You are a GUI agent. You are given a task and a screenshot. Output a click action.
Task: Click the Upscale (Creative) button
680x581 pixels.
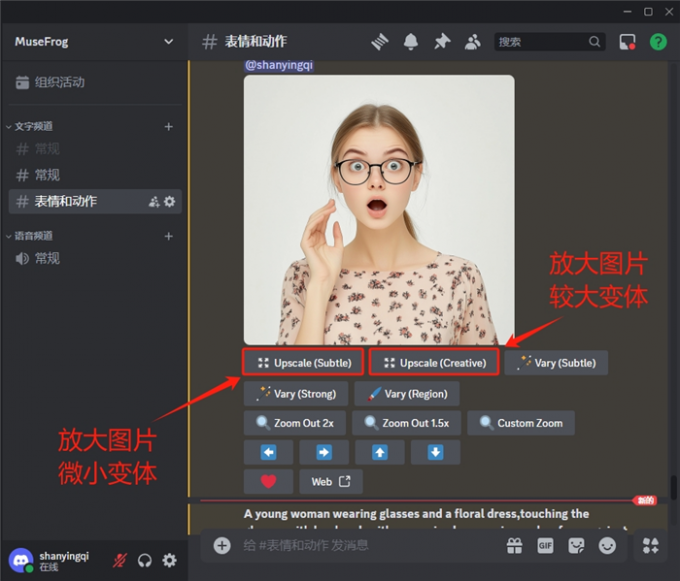pyautogui.click(x=434, y=363)
